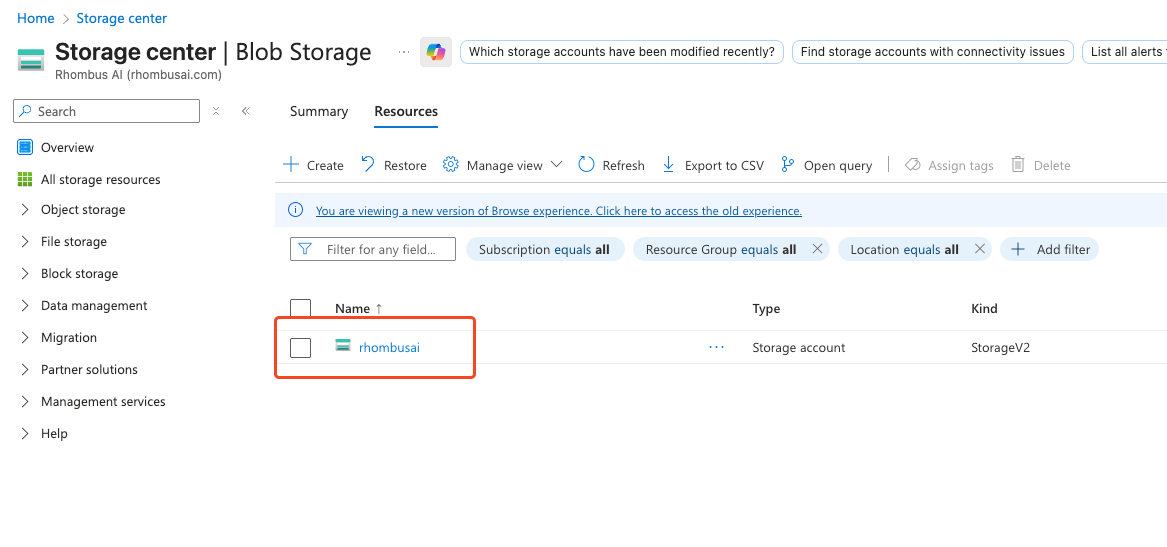
Task: Expand the Block storage section
Action: [x=25, y=274]
